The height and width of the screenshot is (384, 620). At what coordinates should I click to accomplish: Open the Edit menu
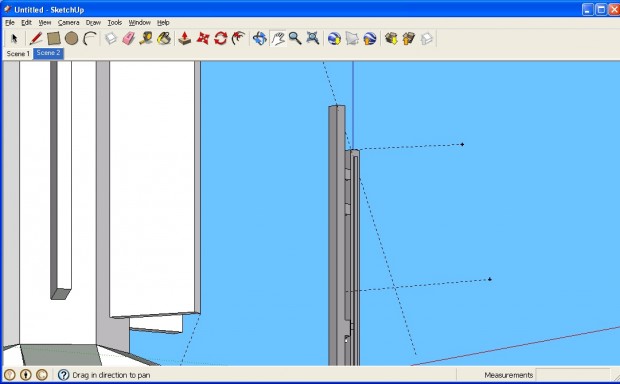point(26,23)
